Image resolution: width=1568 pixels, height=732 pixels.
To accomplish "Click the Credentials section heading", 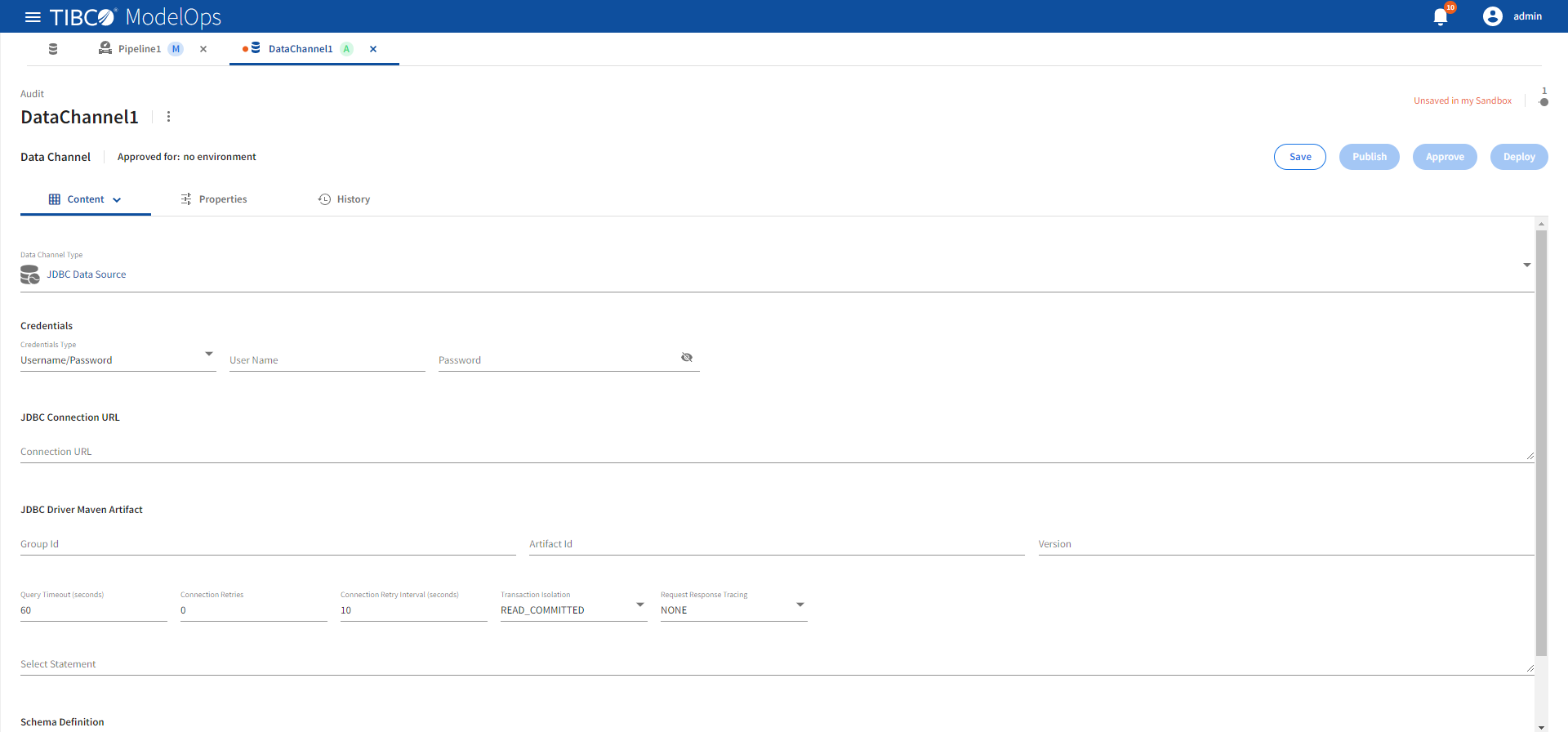I will pos(47,326).
